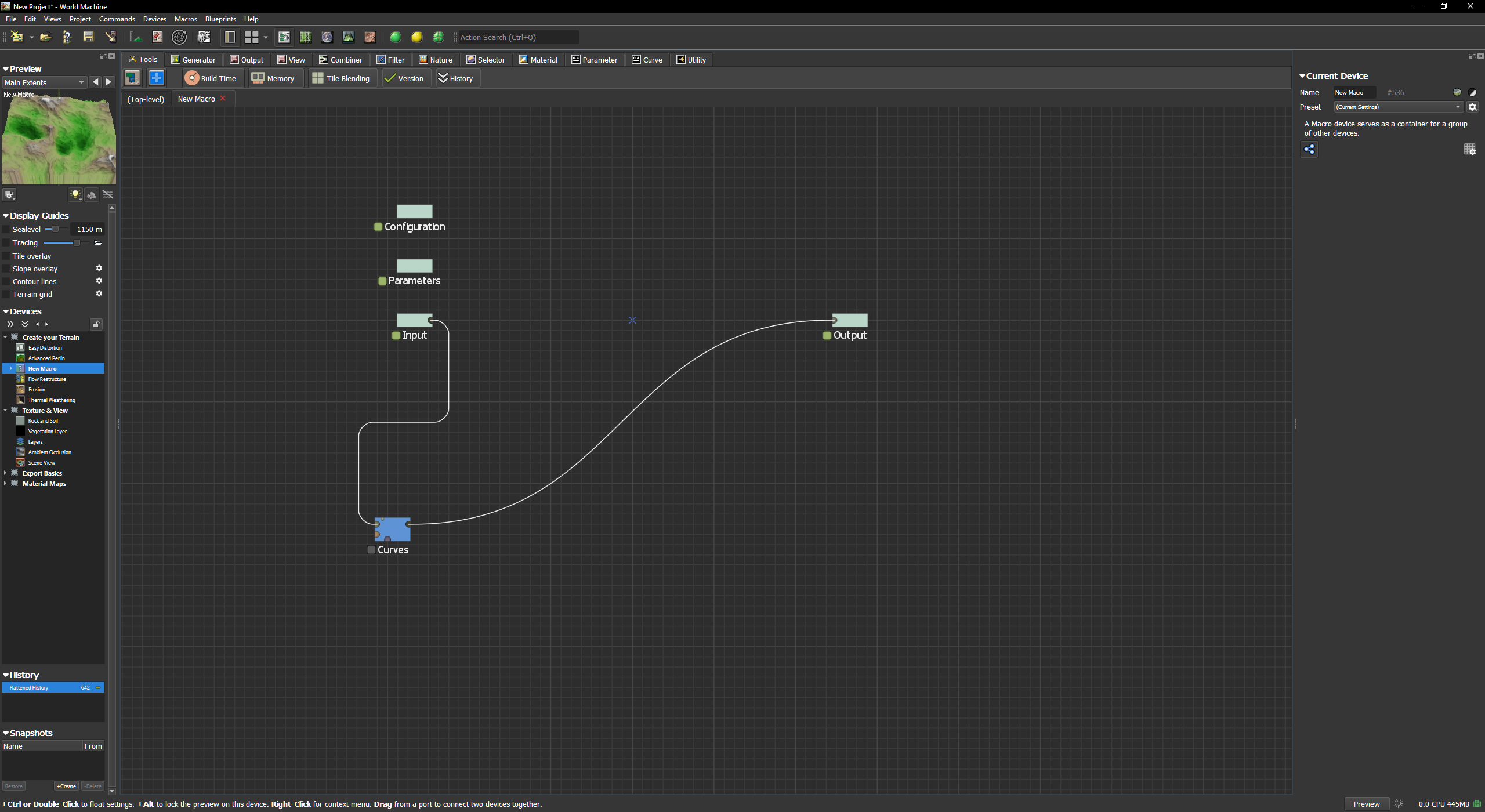Click the save project floppy disk icon

coord(88,37)
